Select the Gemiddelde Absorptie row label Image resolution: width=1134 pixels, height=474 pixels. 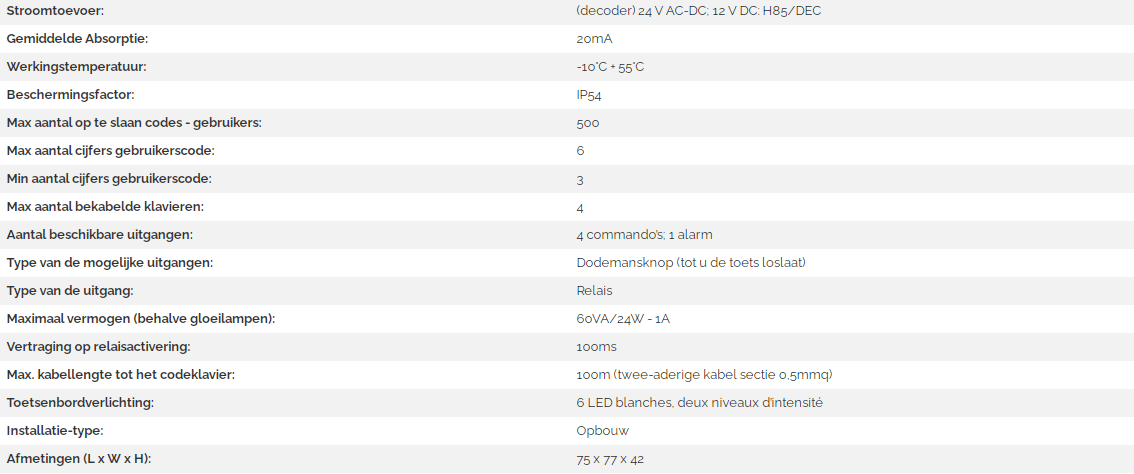[x=82, y=39]
